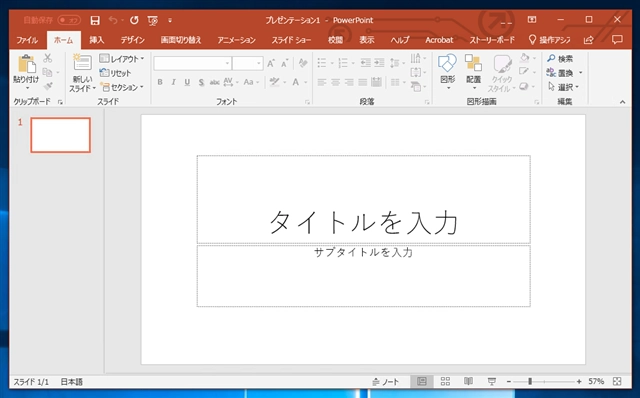
Task: Open Font dialog launcher
Action: [307, 102]
